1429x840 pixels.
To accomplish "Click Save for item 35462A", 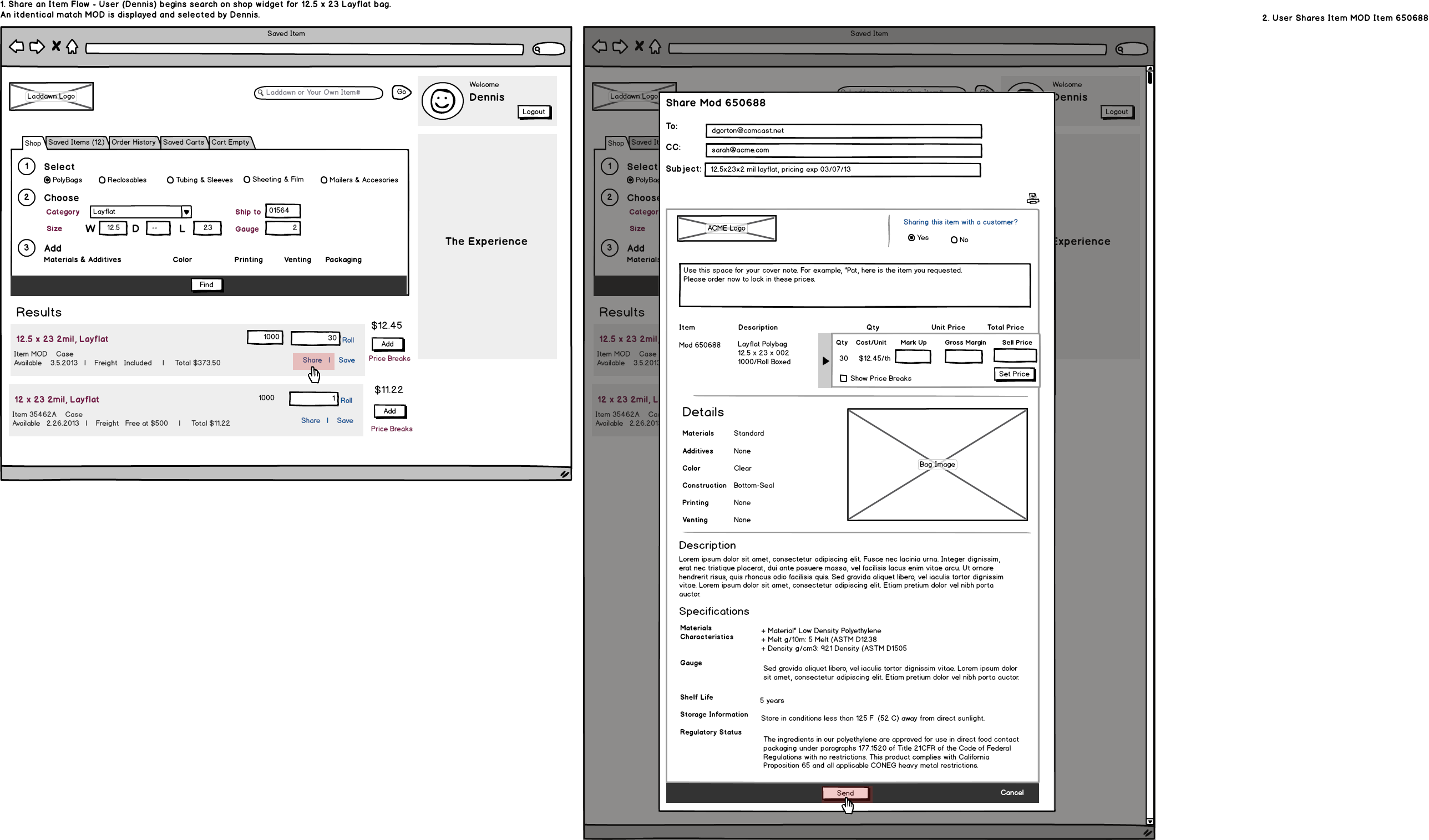I will (345, 420).
